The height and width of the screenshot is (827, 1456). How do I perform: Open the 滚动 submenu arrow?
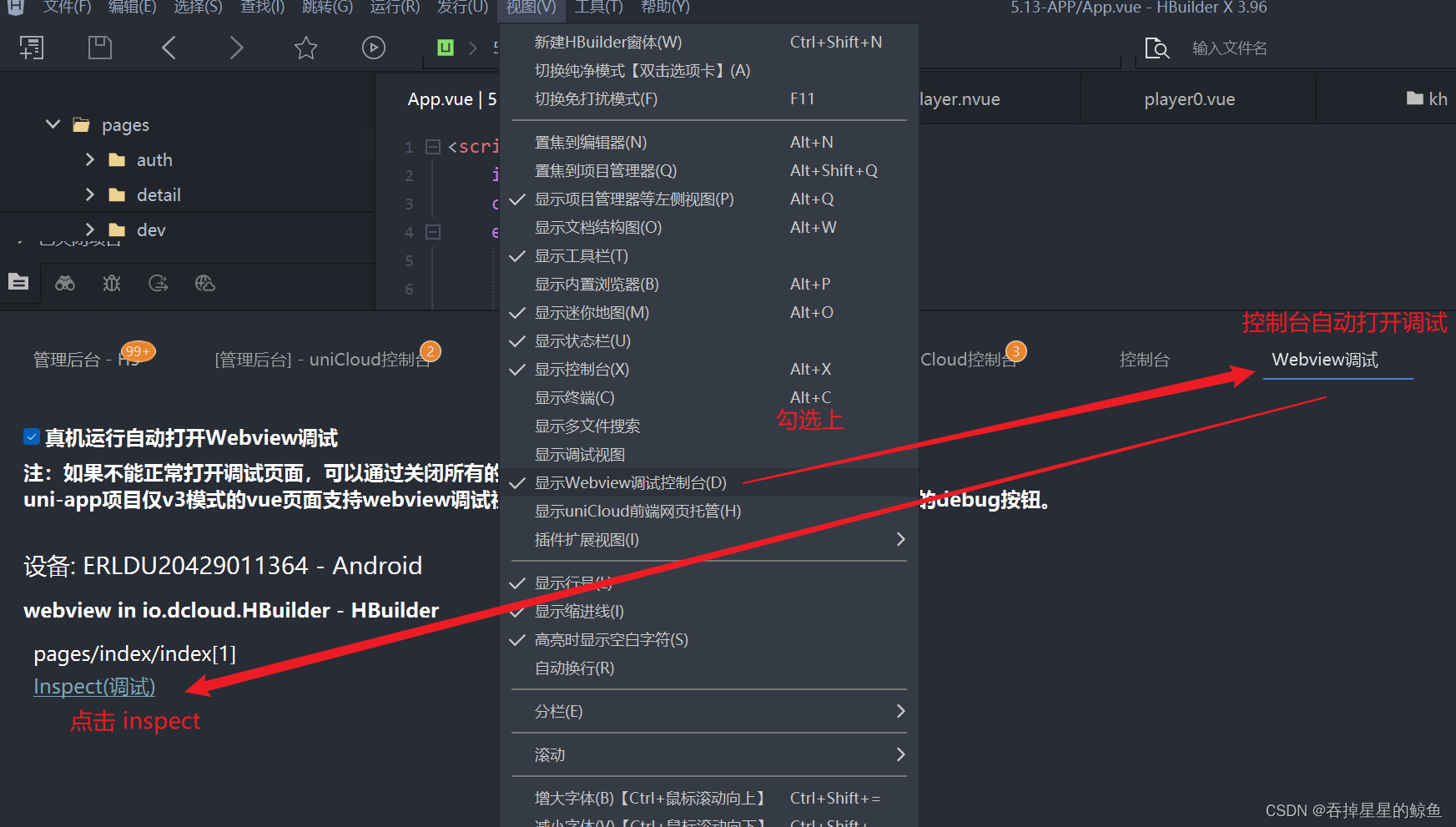[900, 754]
